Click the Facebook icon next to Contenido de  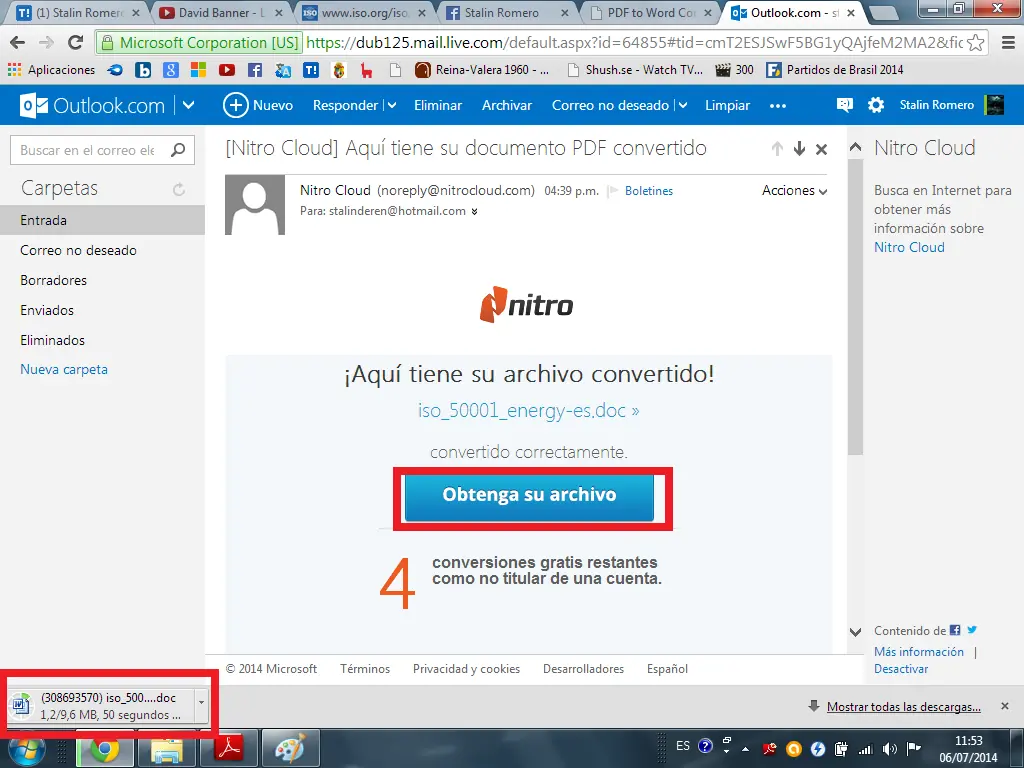[955, 630]
